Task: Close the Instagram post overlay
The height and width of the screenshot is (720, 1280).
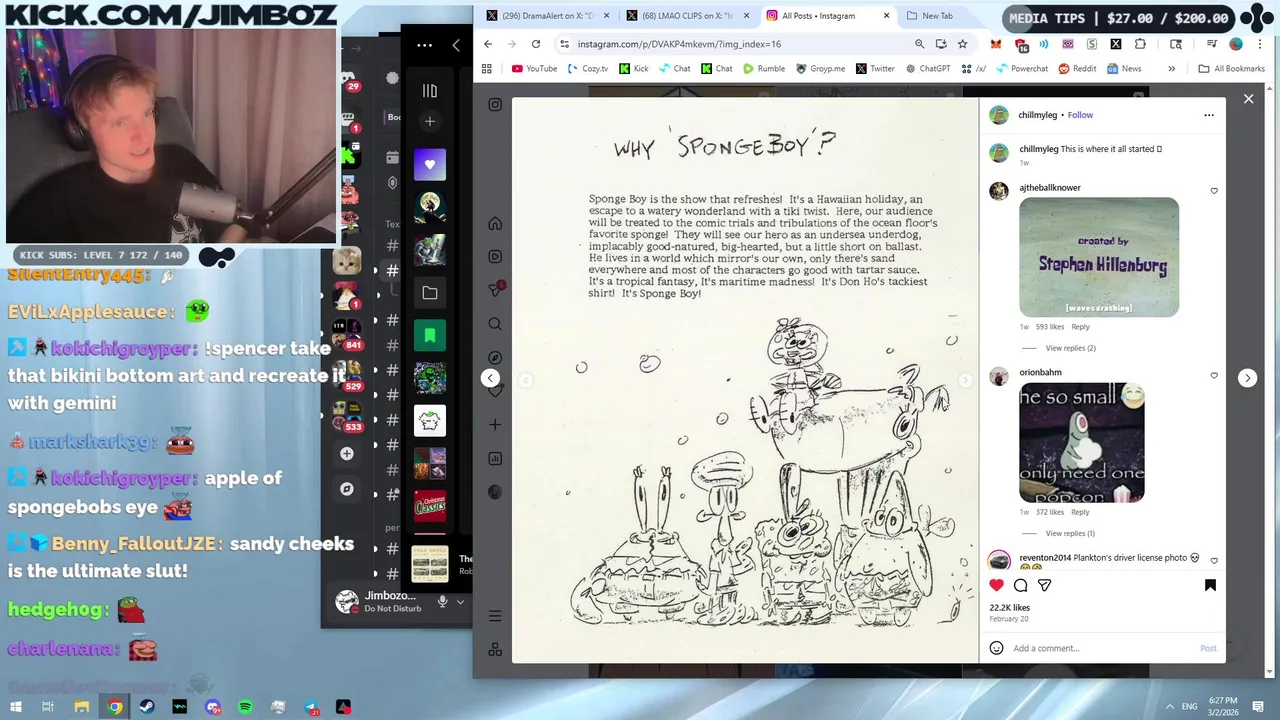Action: pos(1248,99)
